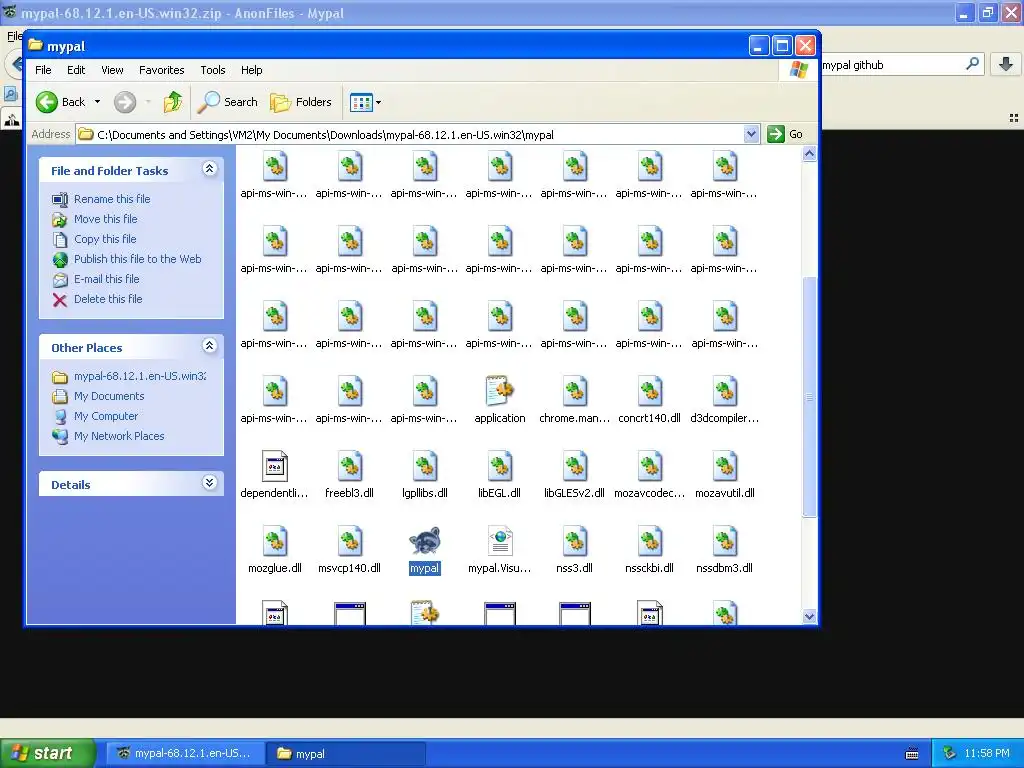Open the Favorites menu
Image resolution: width=1024 pixels, height=768 pixels.
(x=161, y=70)
